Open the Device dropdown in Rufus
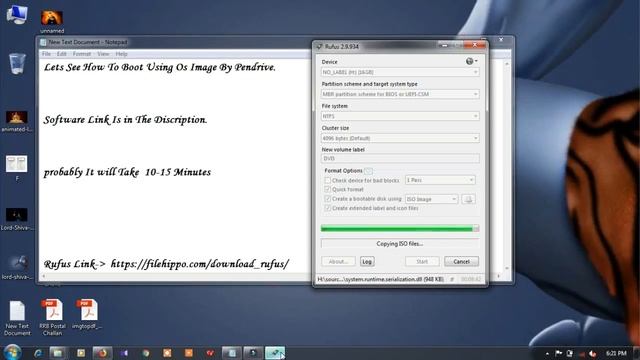 (x=400, y=72)
